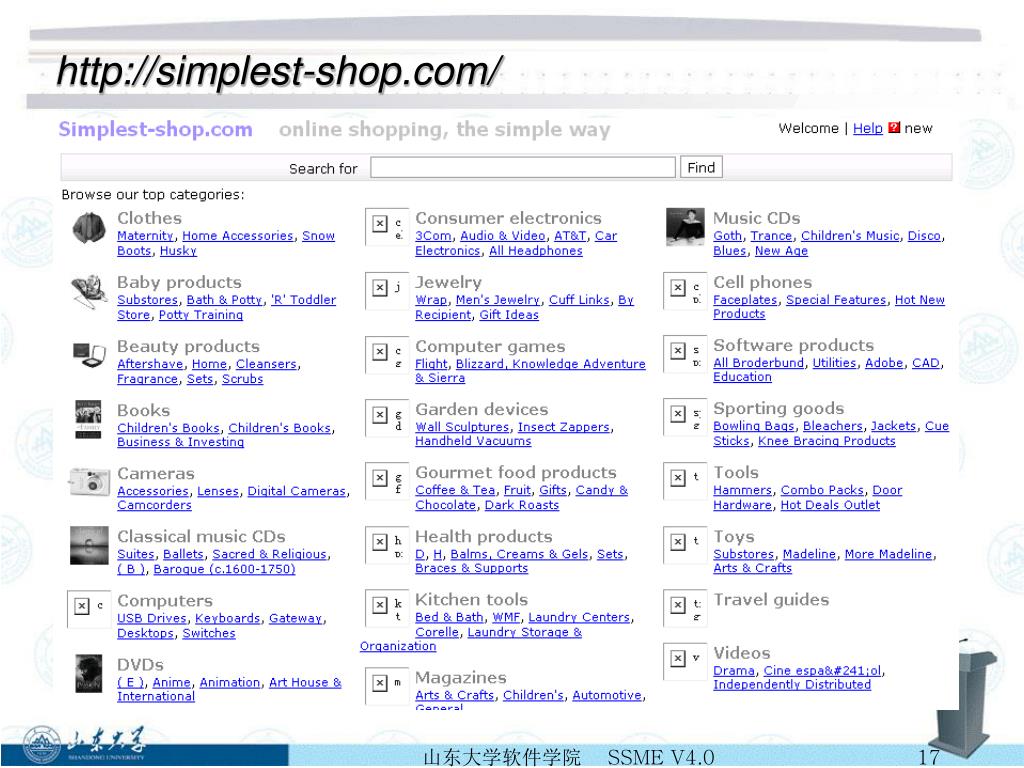This screenshot has width=1024, height=768.
Task: Open the Automotive link under Magazines
Action: pyautogui.click(x=607, y=696)
